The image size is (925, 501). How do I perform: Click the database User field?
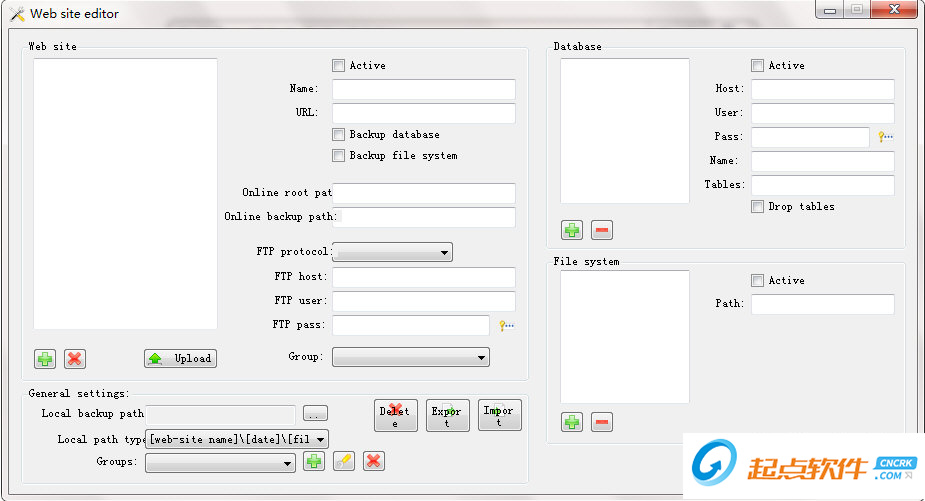[x=822, y=113]
